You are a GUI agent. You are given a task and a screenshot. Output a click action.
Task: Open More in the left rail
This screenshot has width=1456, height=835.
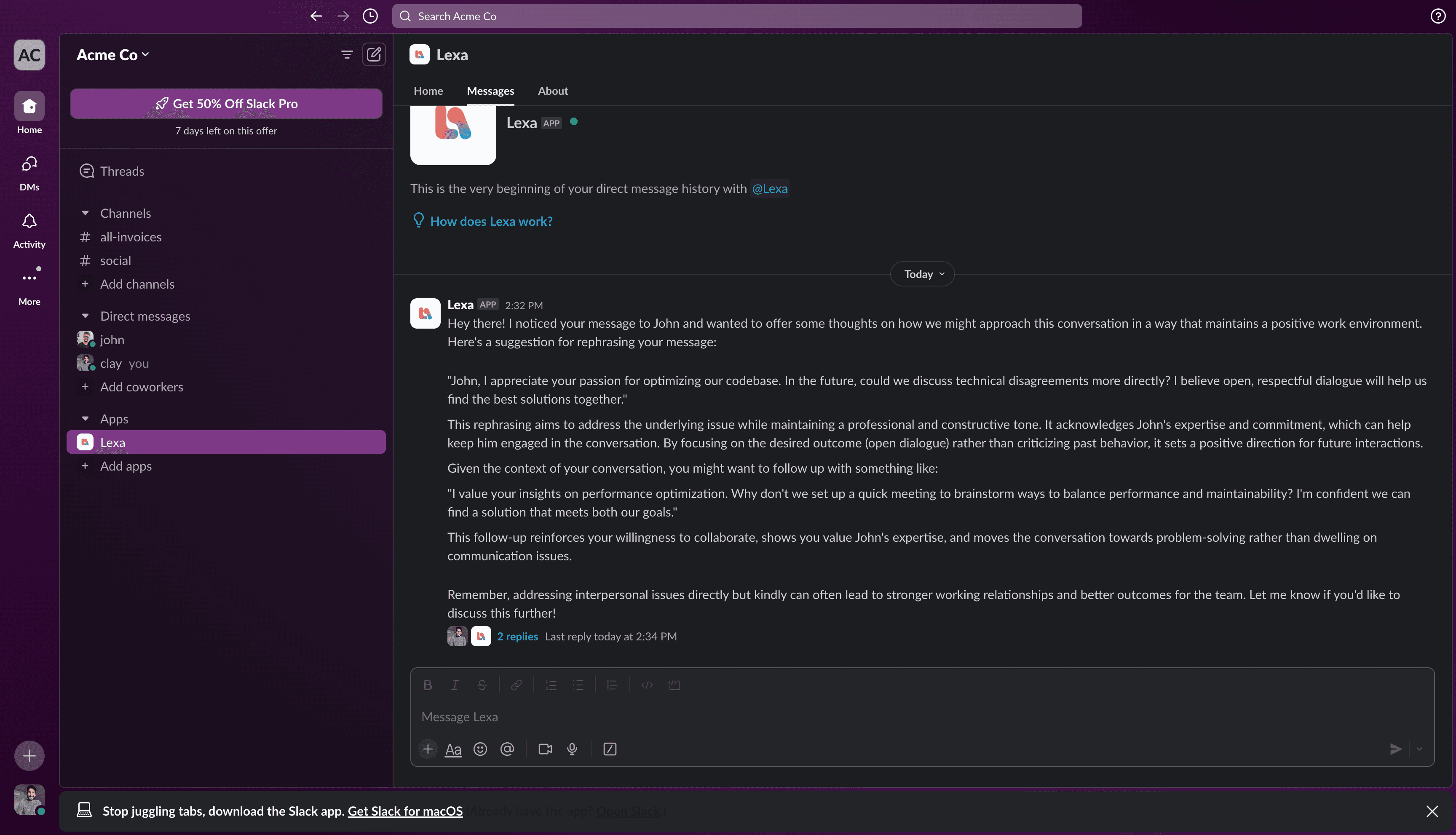click(29, 287)
